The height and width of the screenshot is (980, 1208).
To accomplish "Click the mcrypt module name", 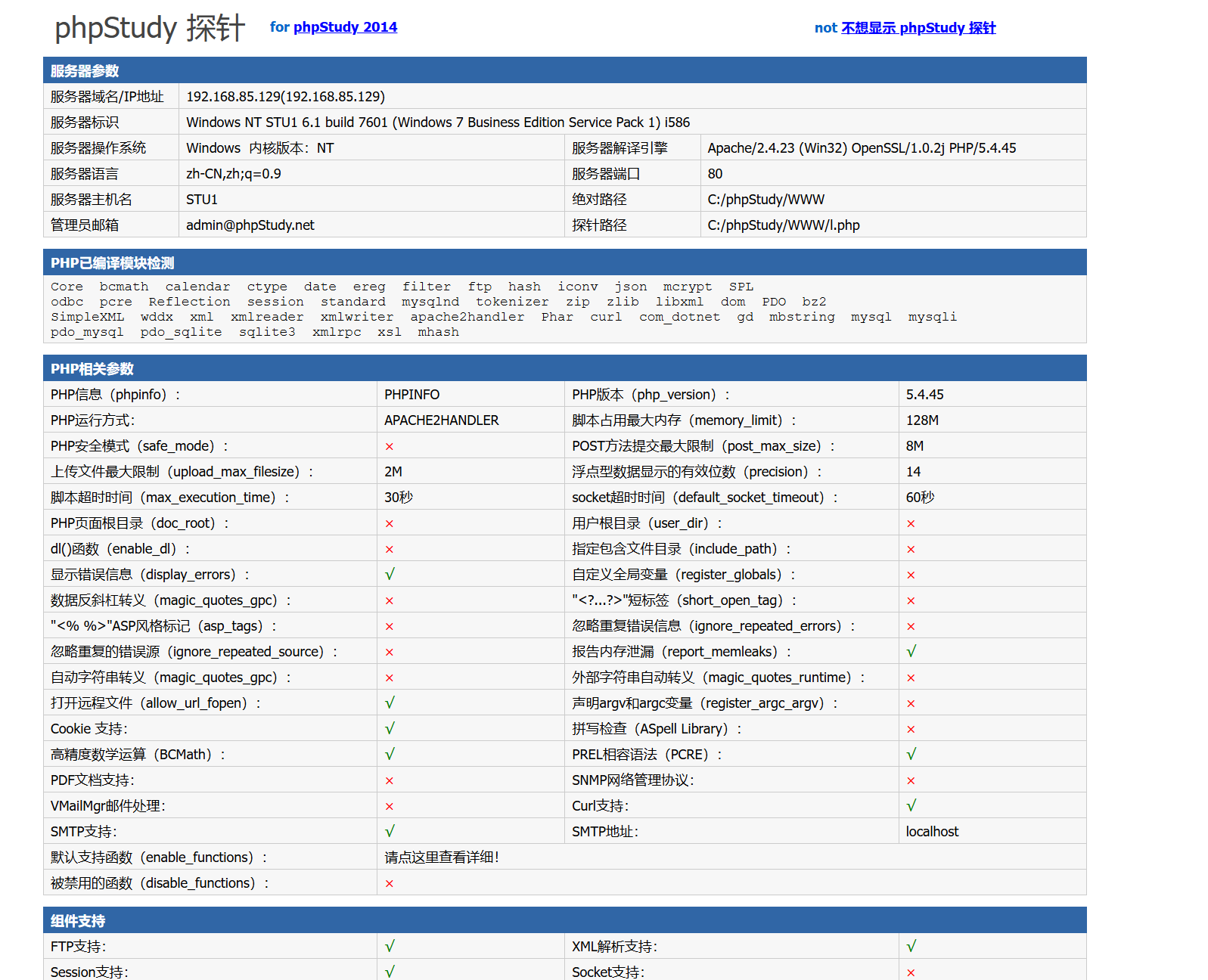I will 688,287.
